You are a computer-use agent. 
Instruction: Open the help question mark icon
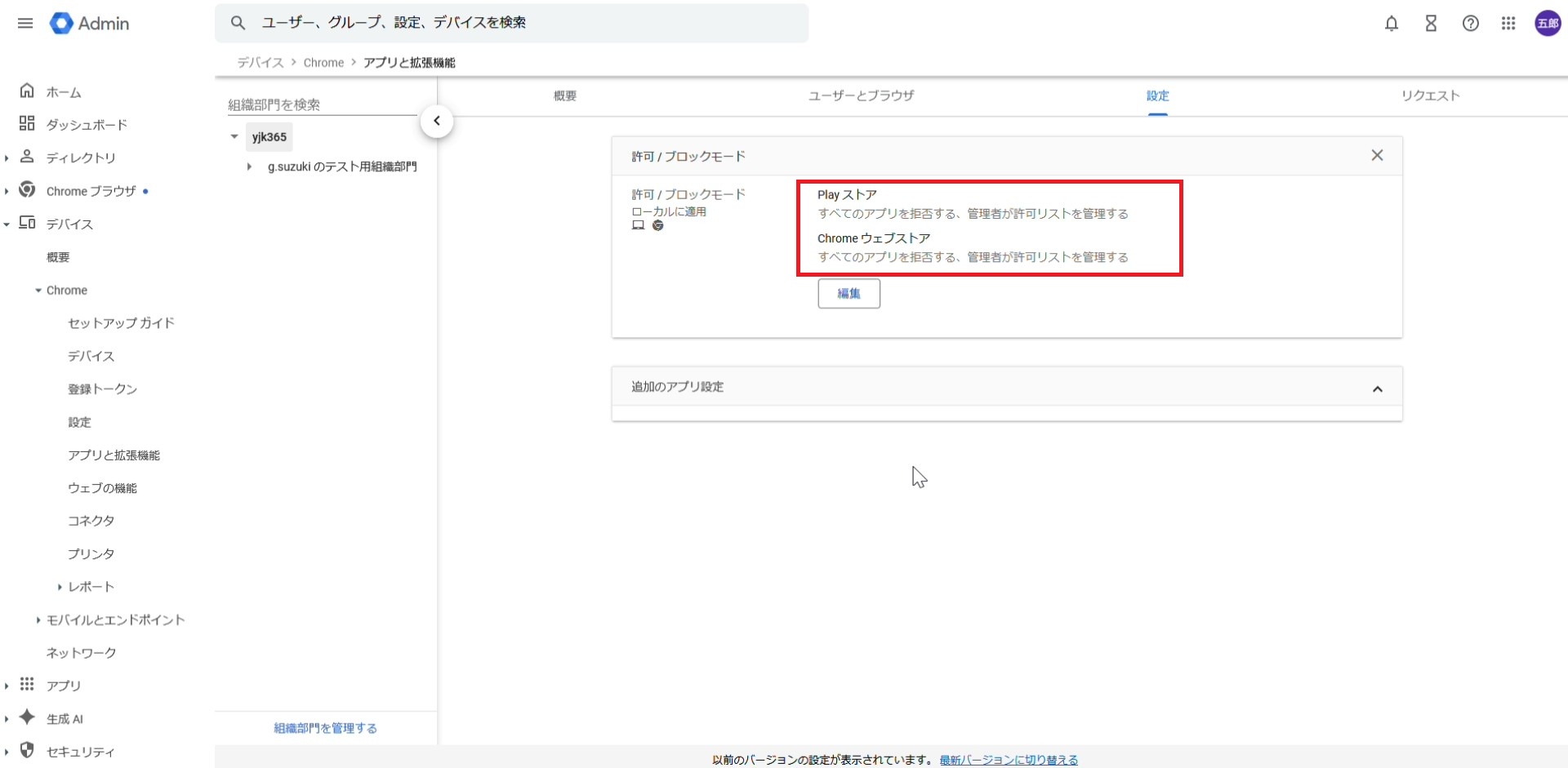pos(1470,24)
